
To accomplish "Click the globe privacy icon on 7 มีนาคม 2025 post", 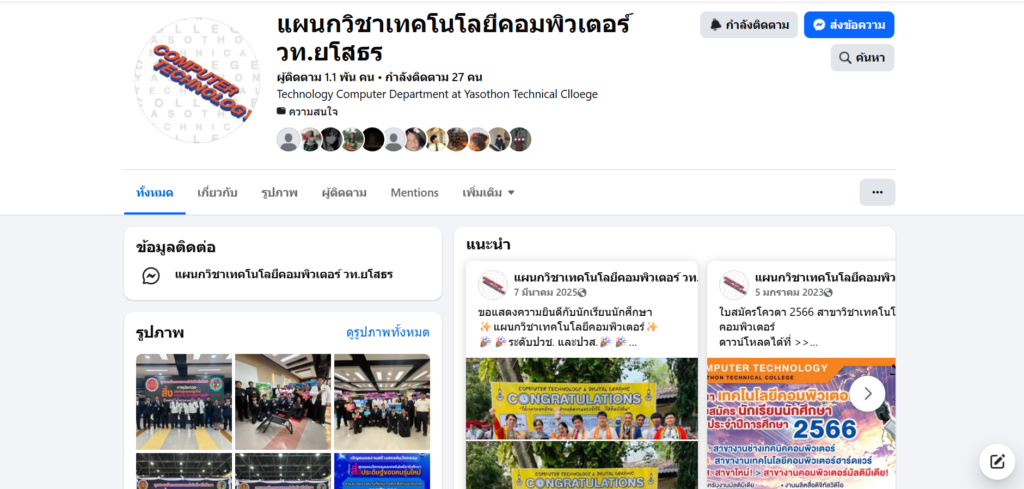I will click(x=582, y=292).
